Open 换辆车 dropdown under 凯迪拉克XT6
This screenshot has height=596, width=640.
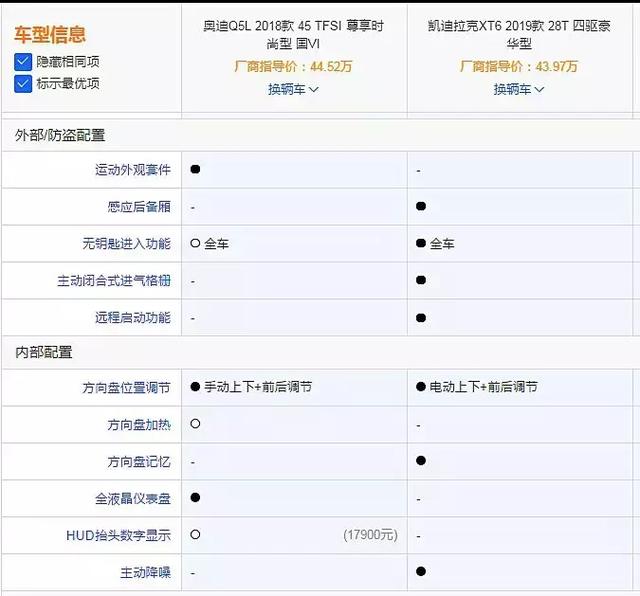(x=519, y=89)
